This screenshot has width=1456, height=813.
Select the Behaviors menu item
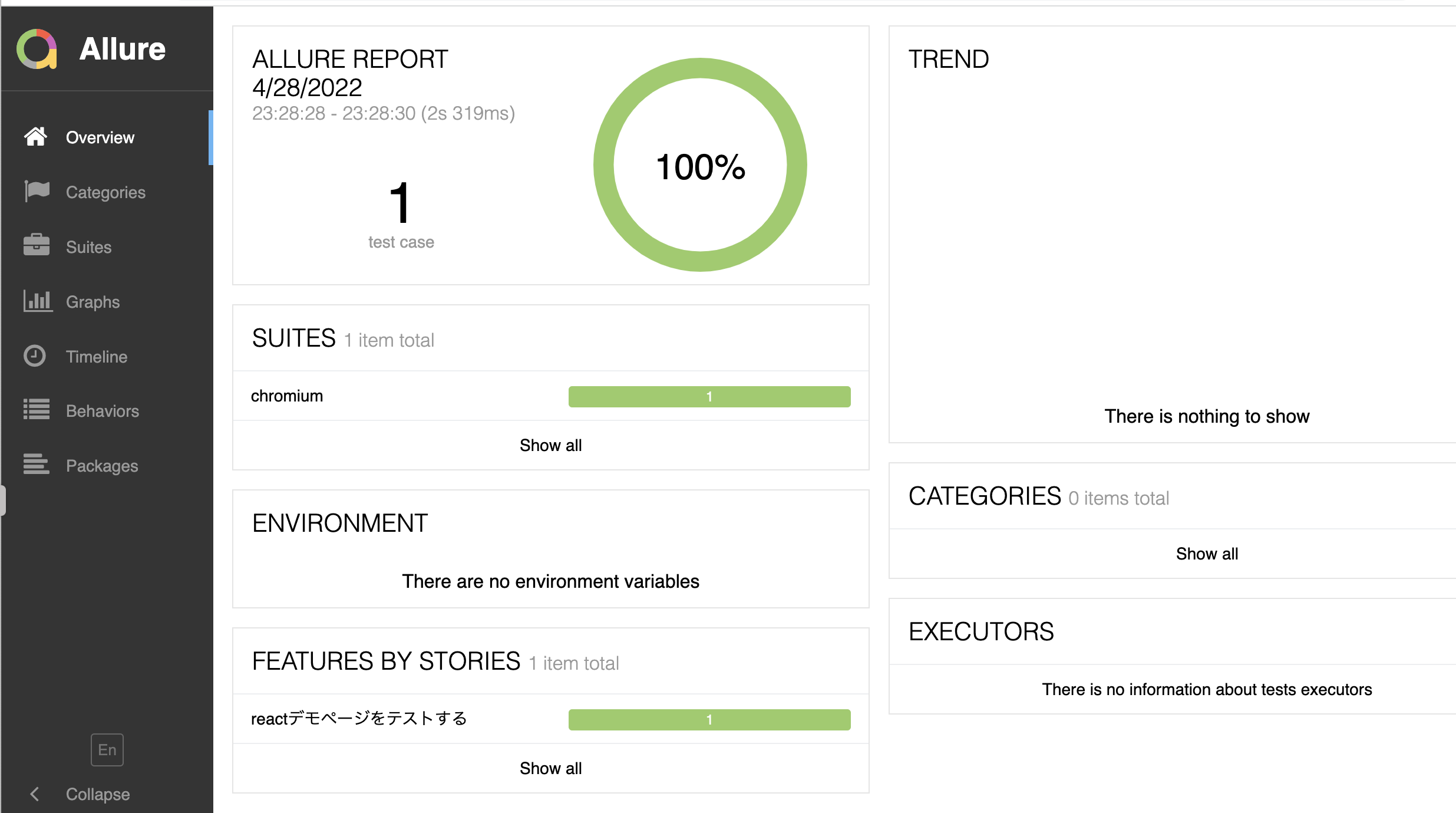103,411
